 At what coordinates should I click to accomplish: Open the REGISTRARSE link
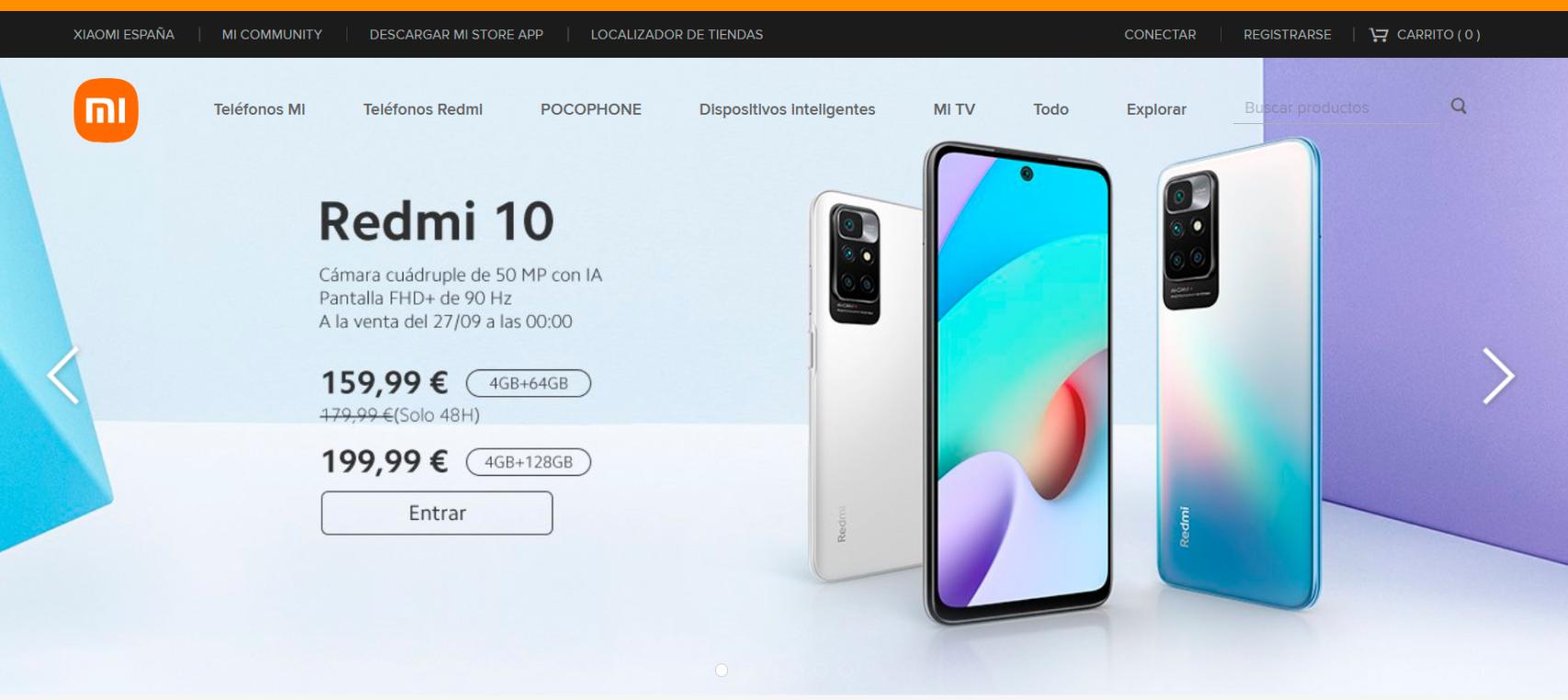point(1287,35)
